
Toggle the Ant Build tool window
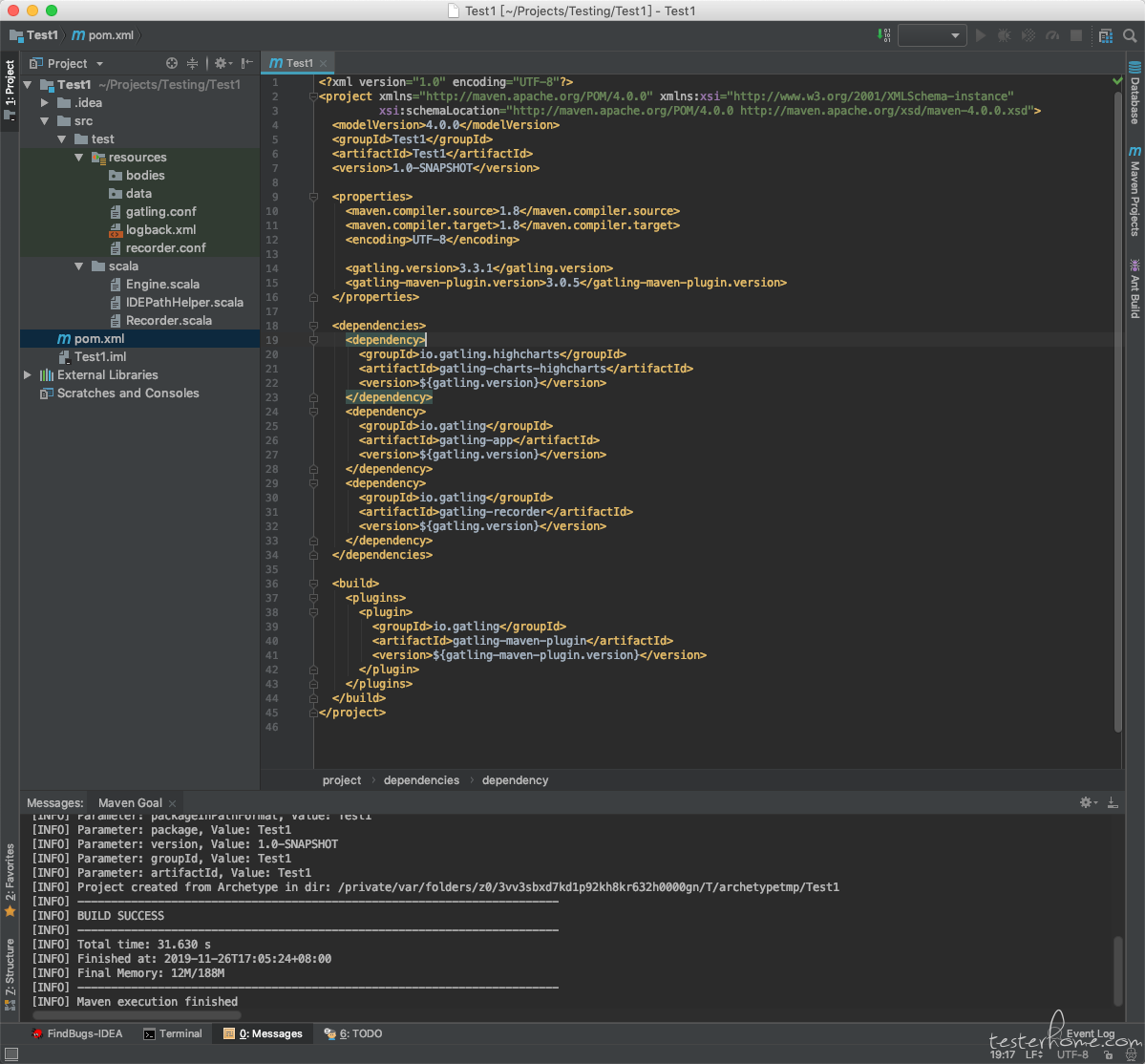1134,289
